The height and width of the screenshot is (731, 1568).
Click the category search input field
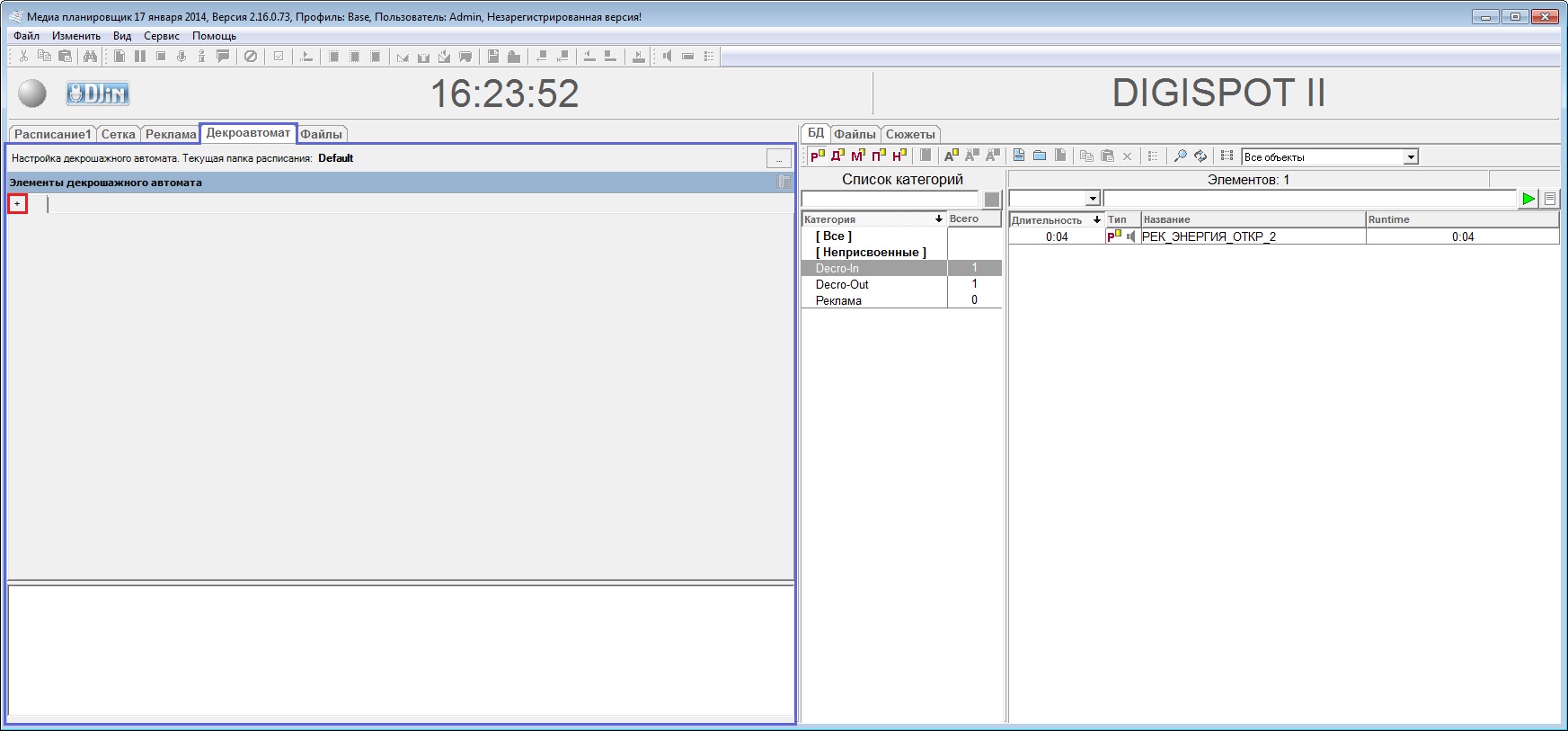point(890,200)
